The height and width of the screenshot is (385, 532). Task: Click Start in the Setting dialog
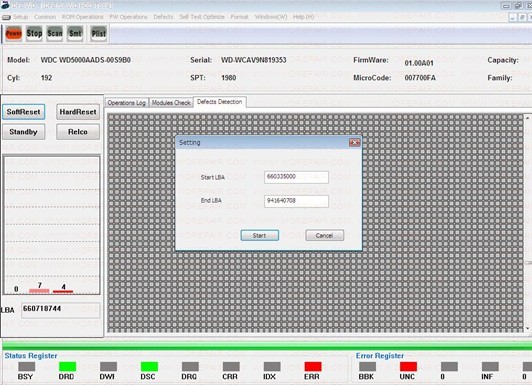(260, 235)
